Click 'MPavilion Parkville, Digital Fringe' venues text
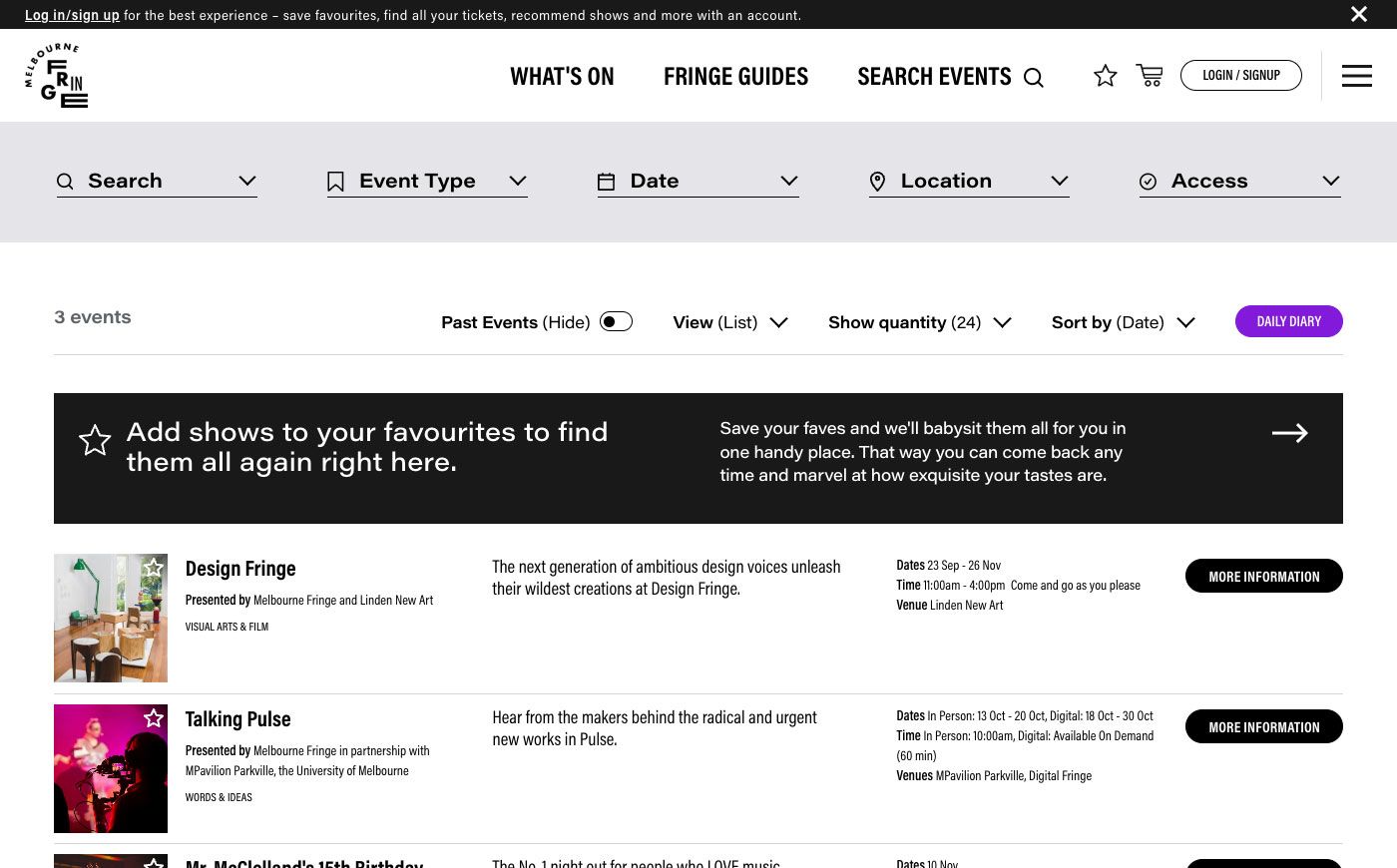The height and width of the screenshot is (868, 1397). tap(1014, 775)
